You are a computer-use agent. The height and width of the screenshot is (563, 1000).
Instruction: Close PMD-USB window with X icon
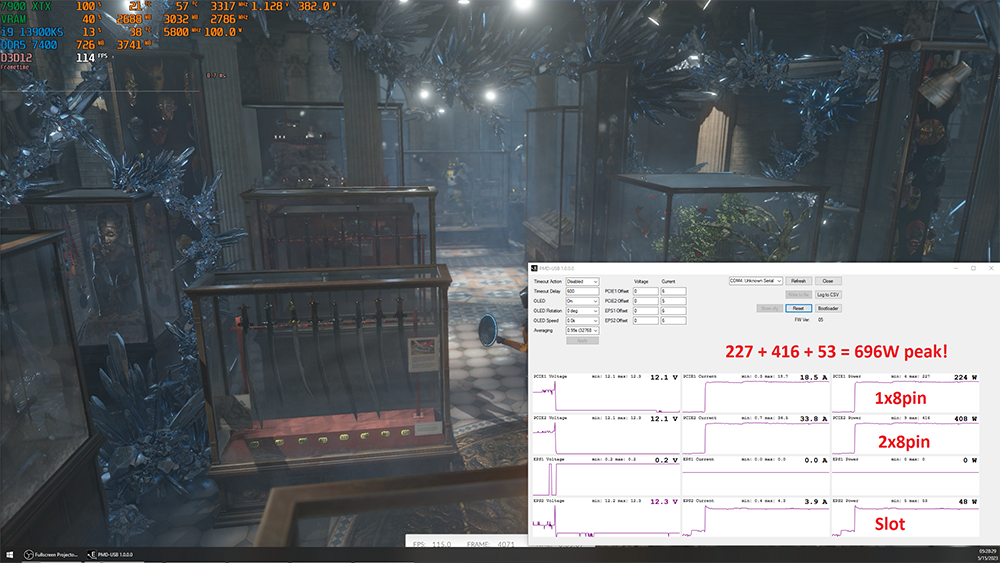click(x=990, y=268)
